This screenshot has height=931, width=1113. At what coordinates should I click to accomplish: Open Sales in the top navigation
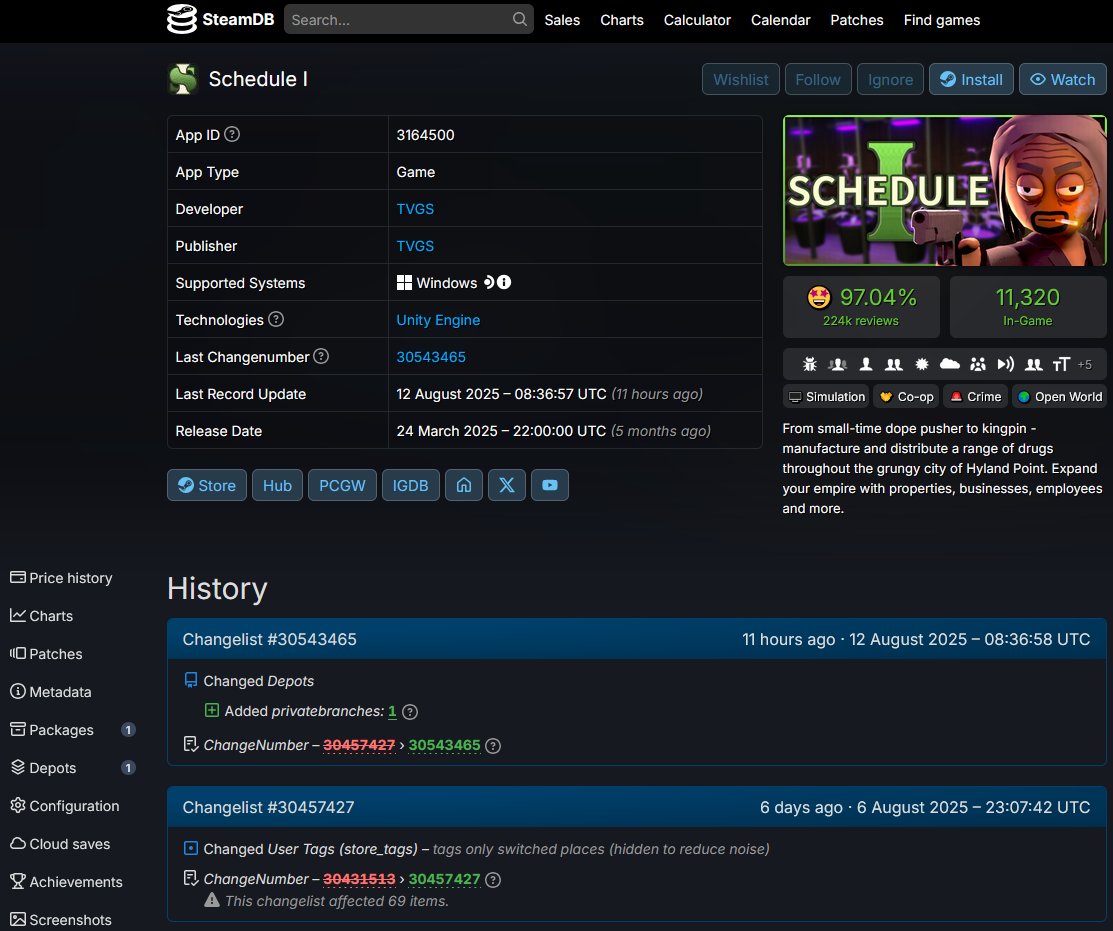[x=562, y=20]
